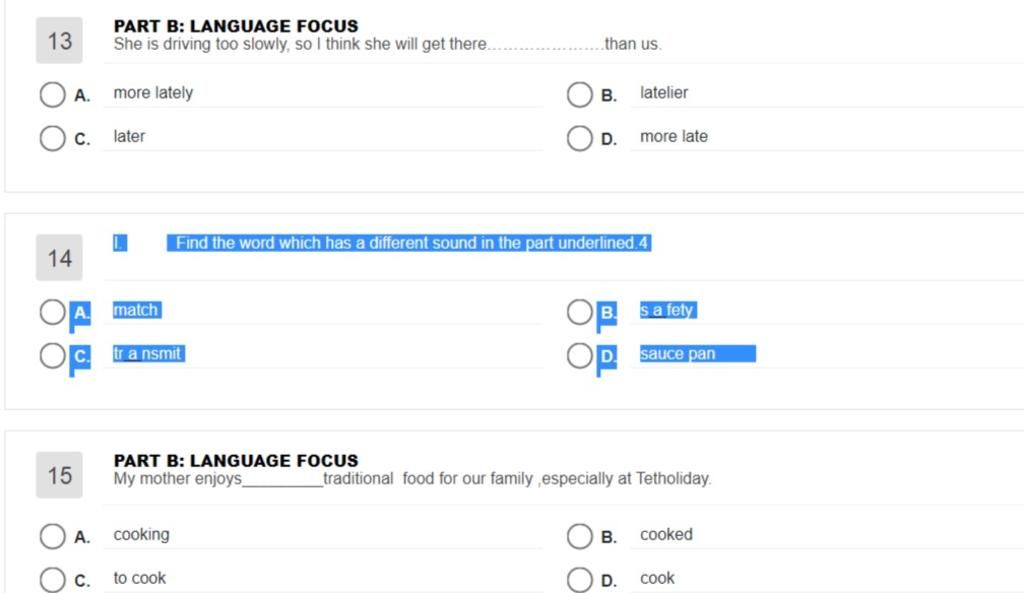
Task: Click the highlighted answer text 'sauce pan'
Action: click(677, 354)
